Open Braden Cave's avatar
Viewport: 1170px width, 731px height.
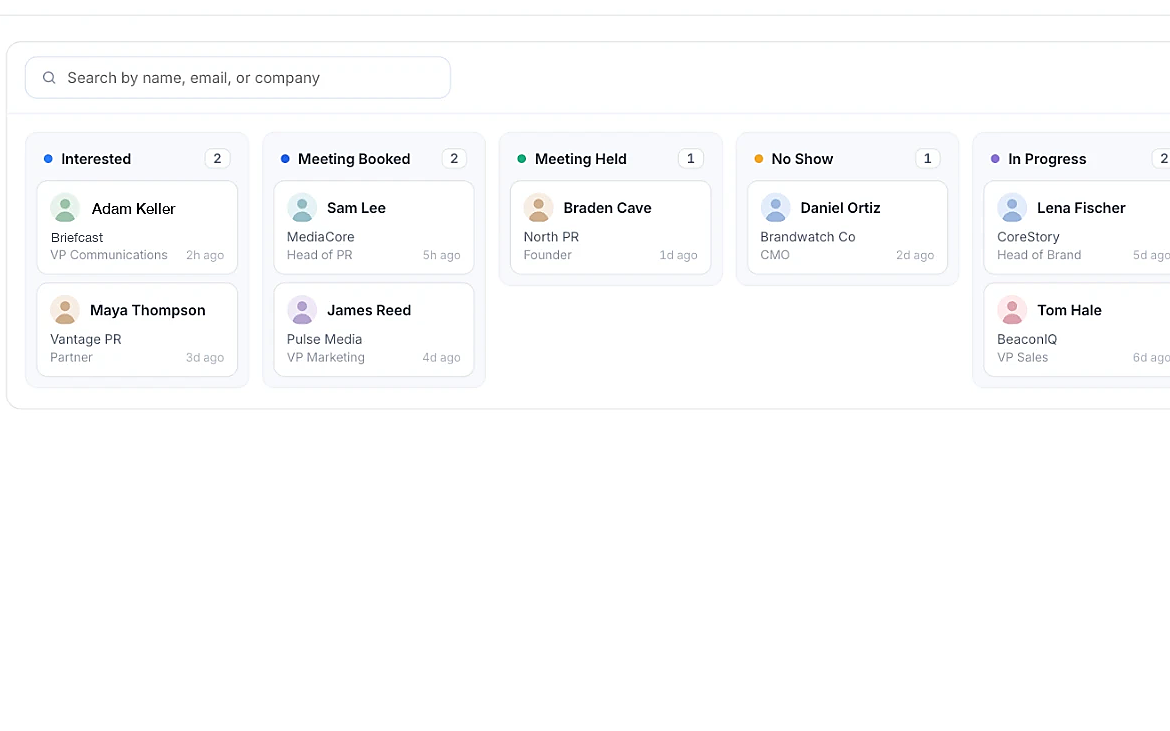(x=539, y=208)
